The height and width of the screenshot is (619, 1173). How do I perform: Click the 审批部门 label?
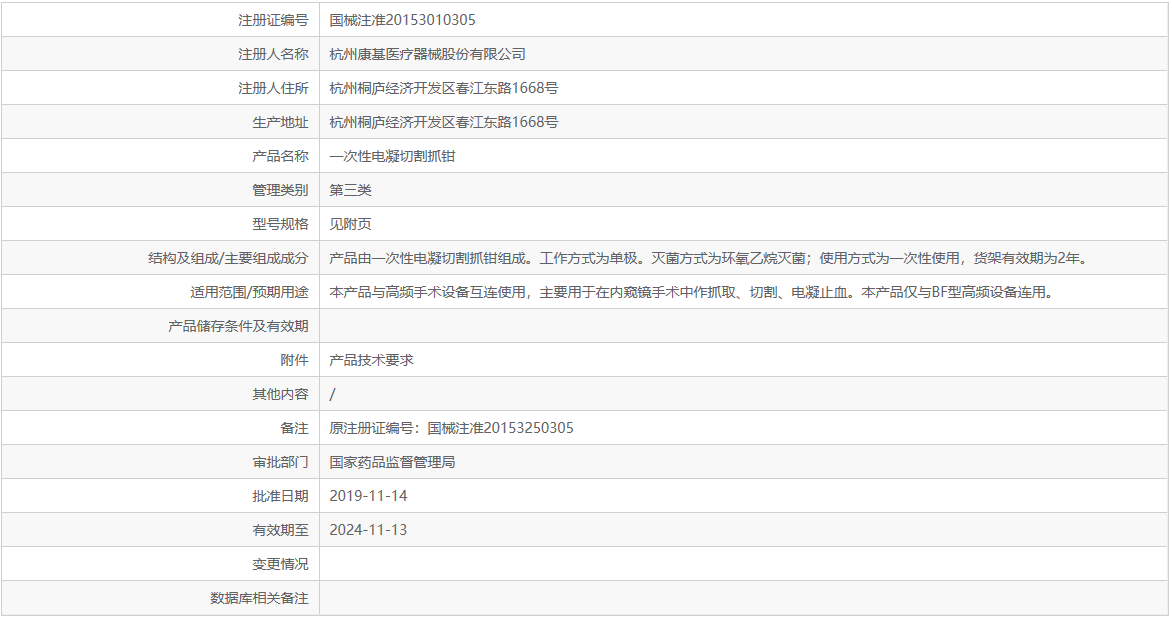point(280,463)
